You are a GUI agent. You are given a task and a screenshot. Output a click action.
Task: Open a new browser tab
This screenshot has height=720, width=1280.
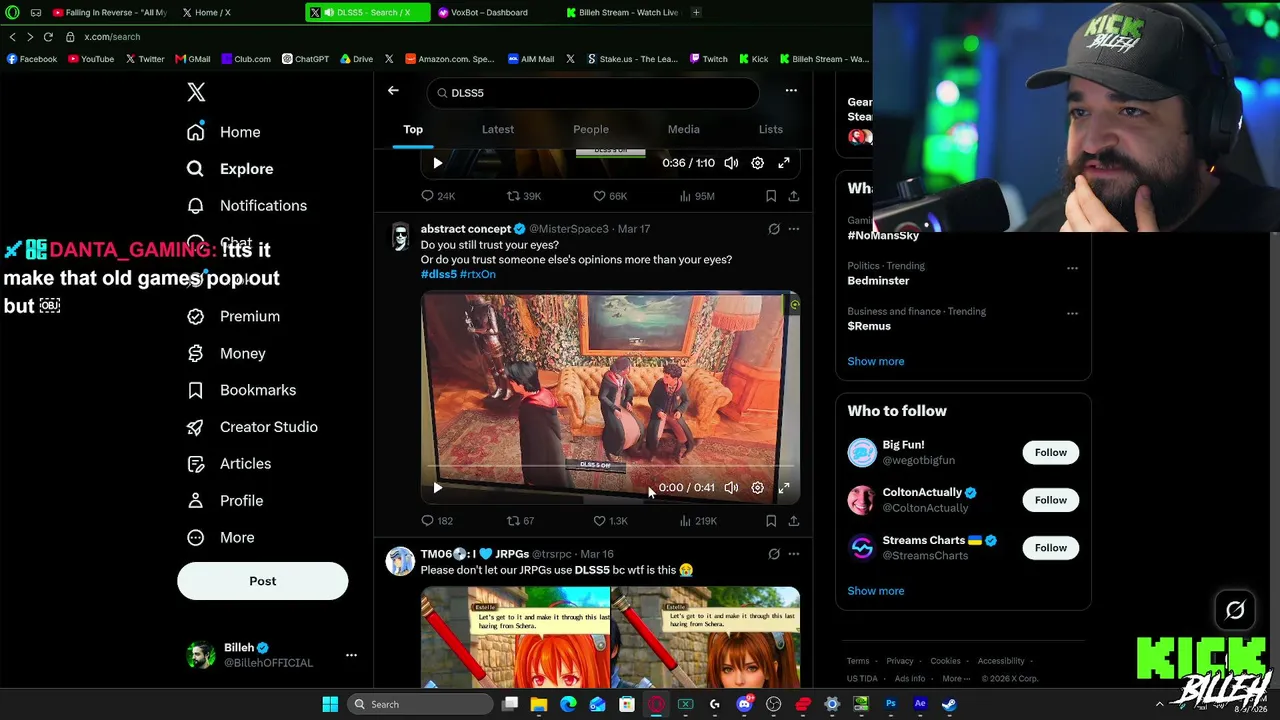click(x=696, y=12)
